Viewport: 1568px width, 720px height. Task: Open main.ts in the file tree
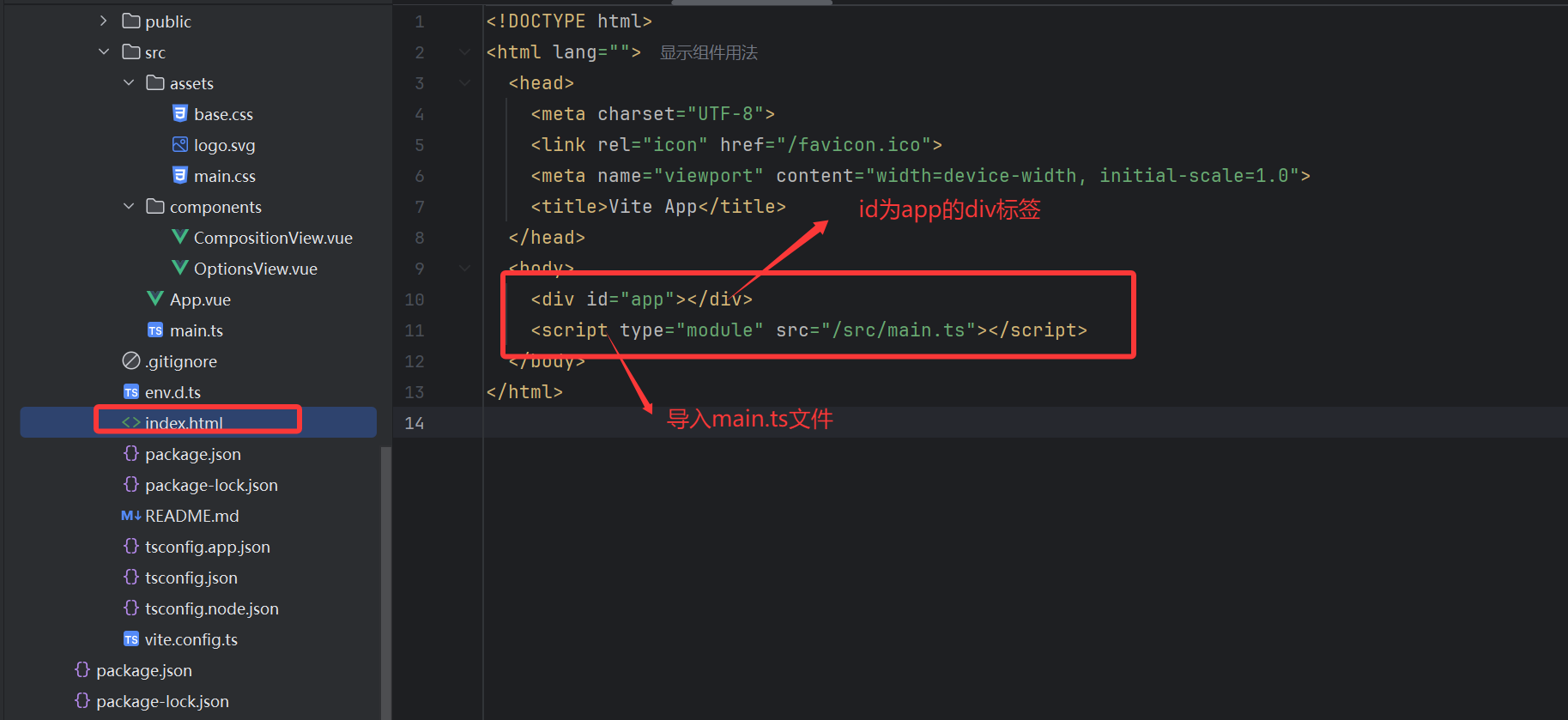point(197,330)
